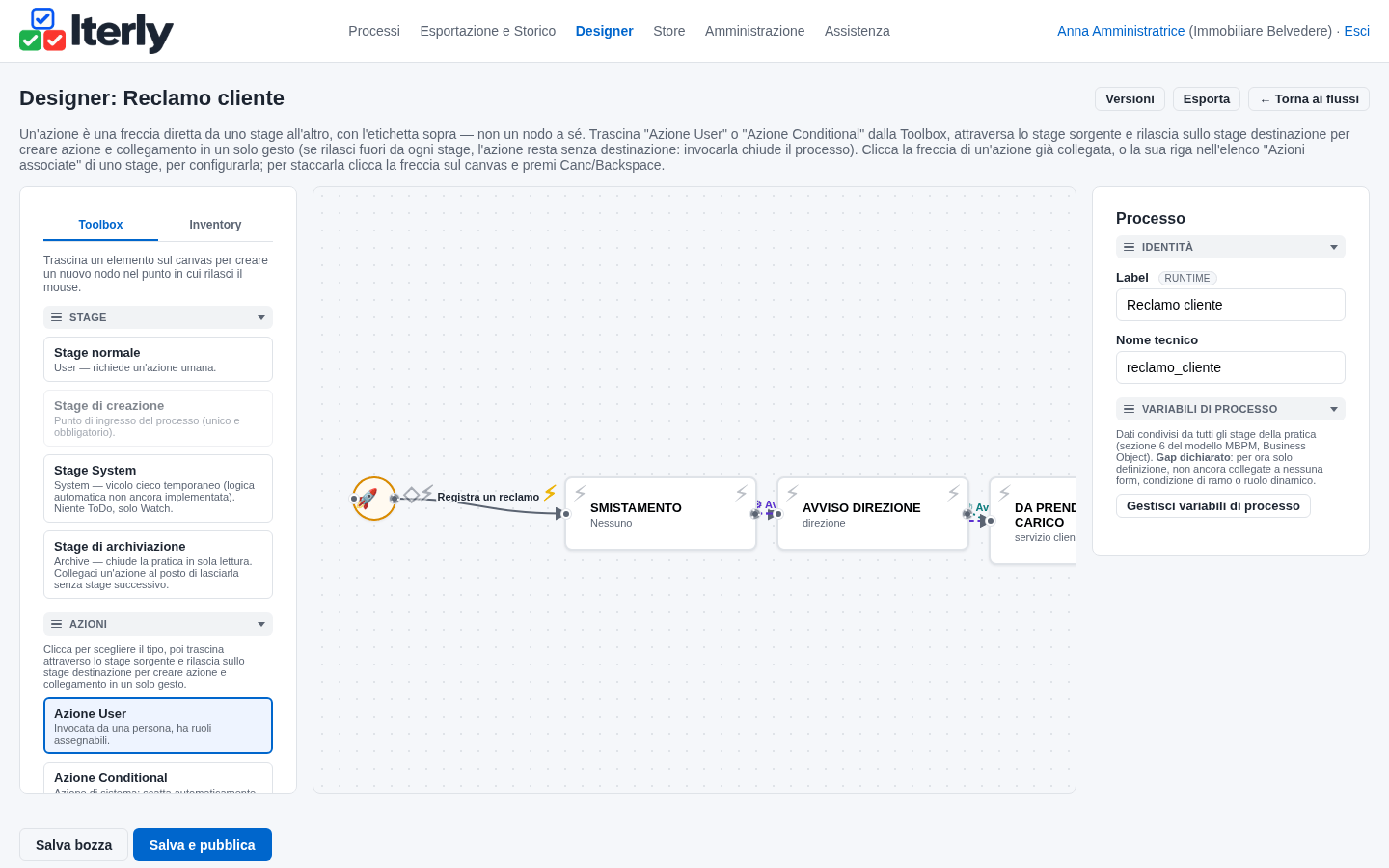
Task: Click Salva bozza button
Action: (73, 845)
